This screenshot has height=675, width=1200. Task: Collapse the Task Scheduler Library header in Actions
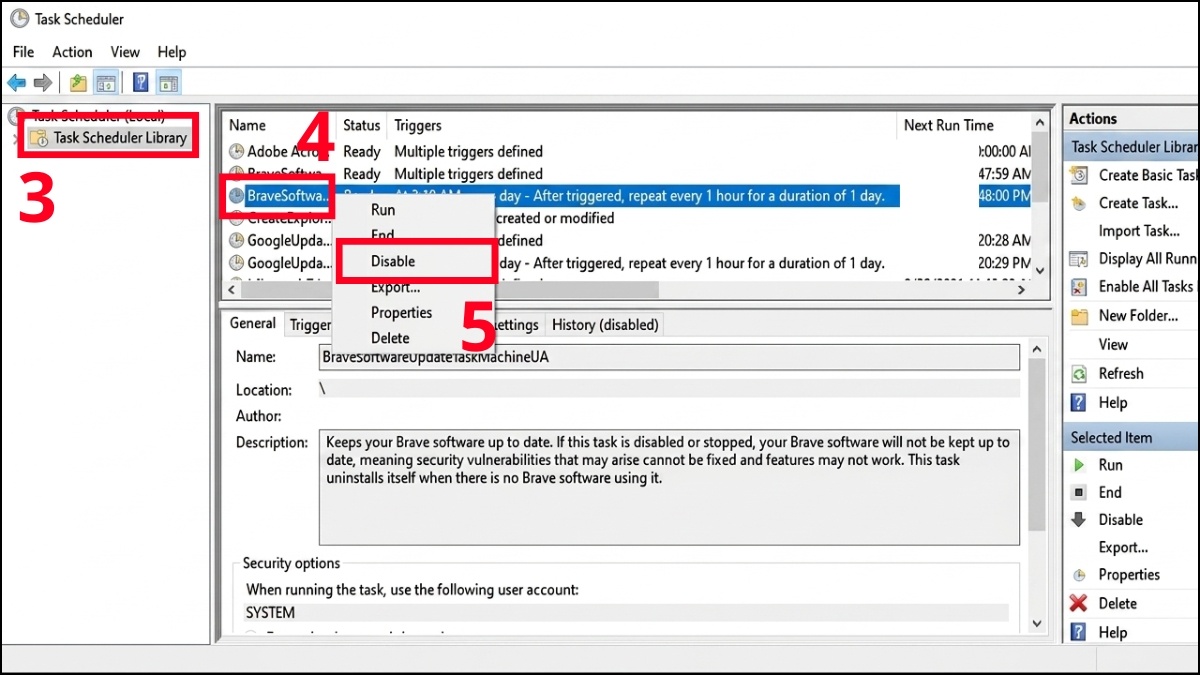(1131, 147)
